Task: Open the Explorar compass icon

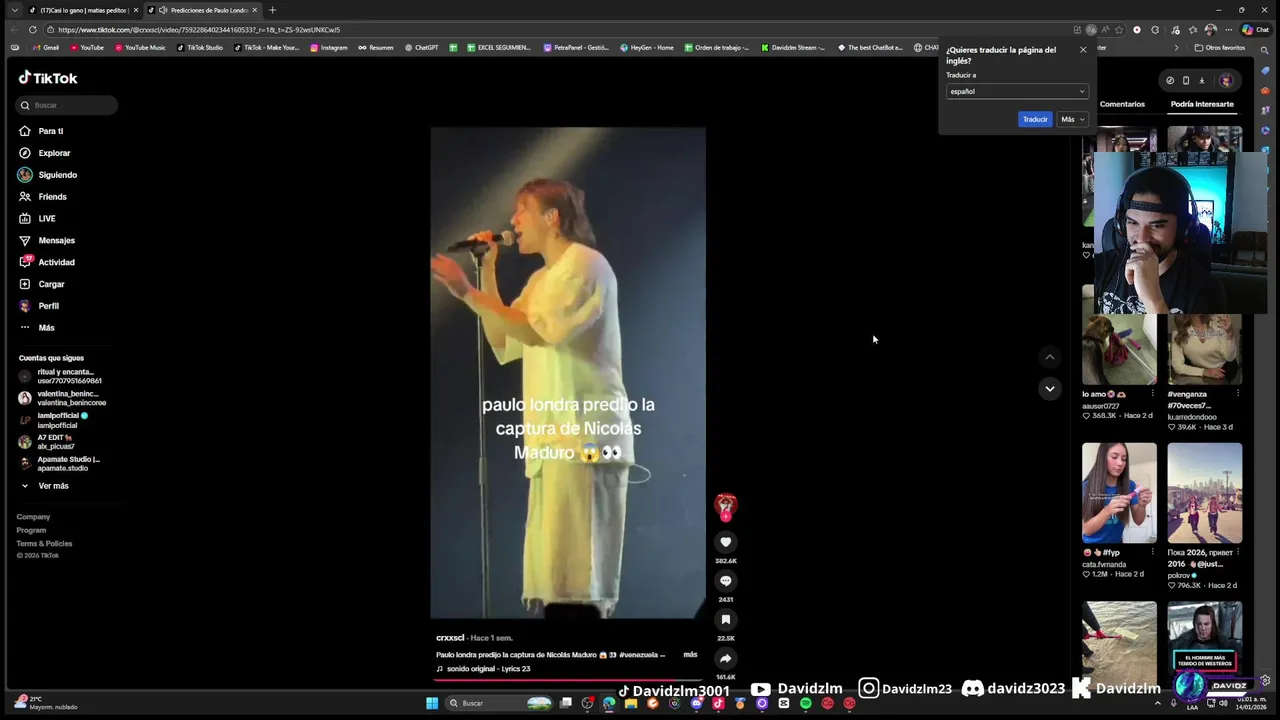Action: coord(25,153)
